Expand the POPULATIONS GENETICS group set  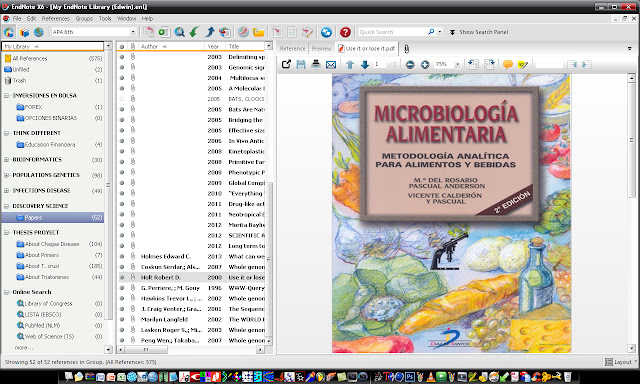[x=7, y=175]
